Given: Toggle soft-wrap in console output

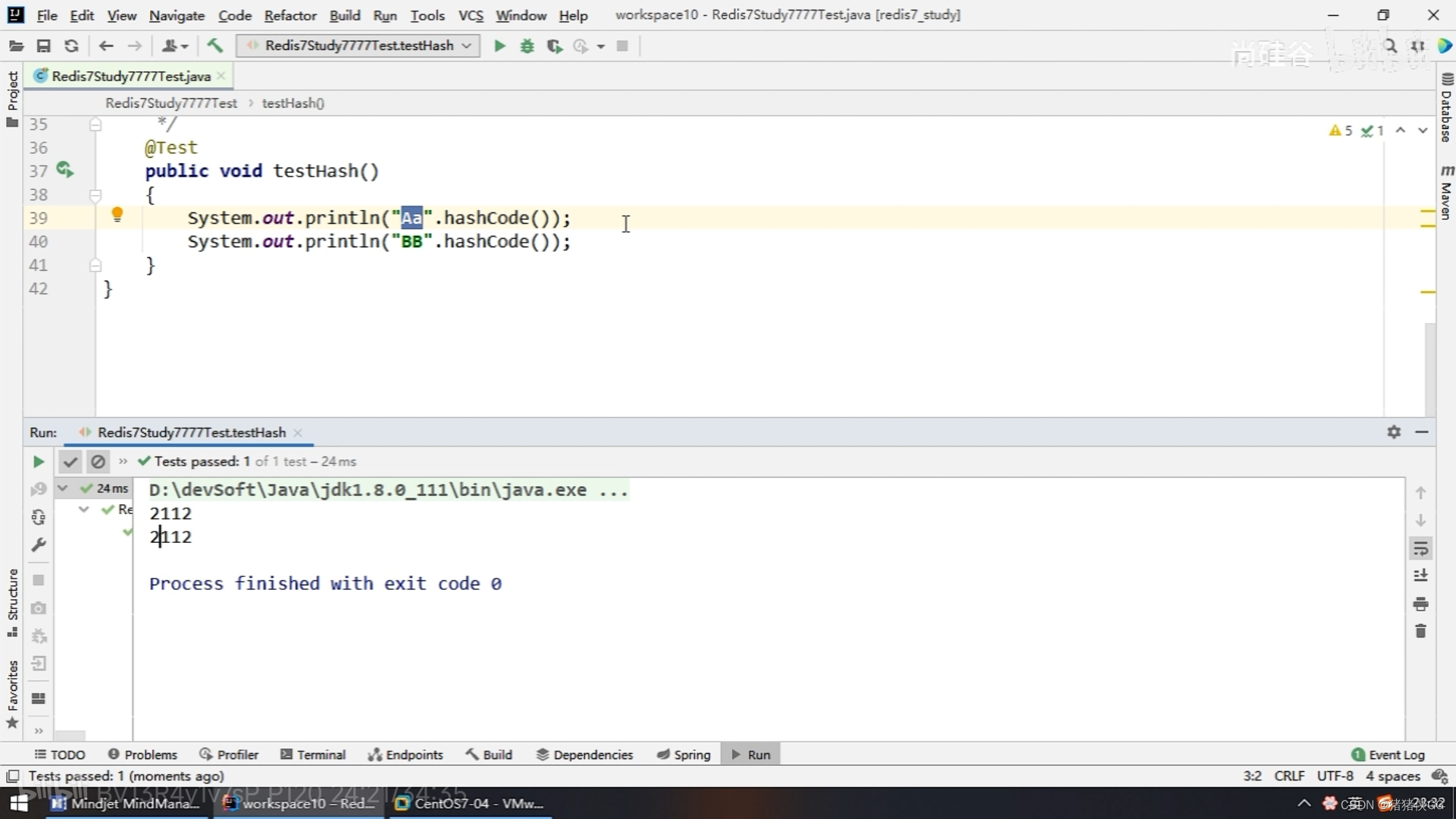Looking at the screenshot, I should pyautogui.click(x=1421, y=548).
